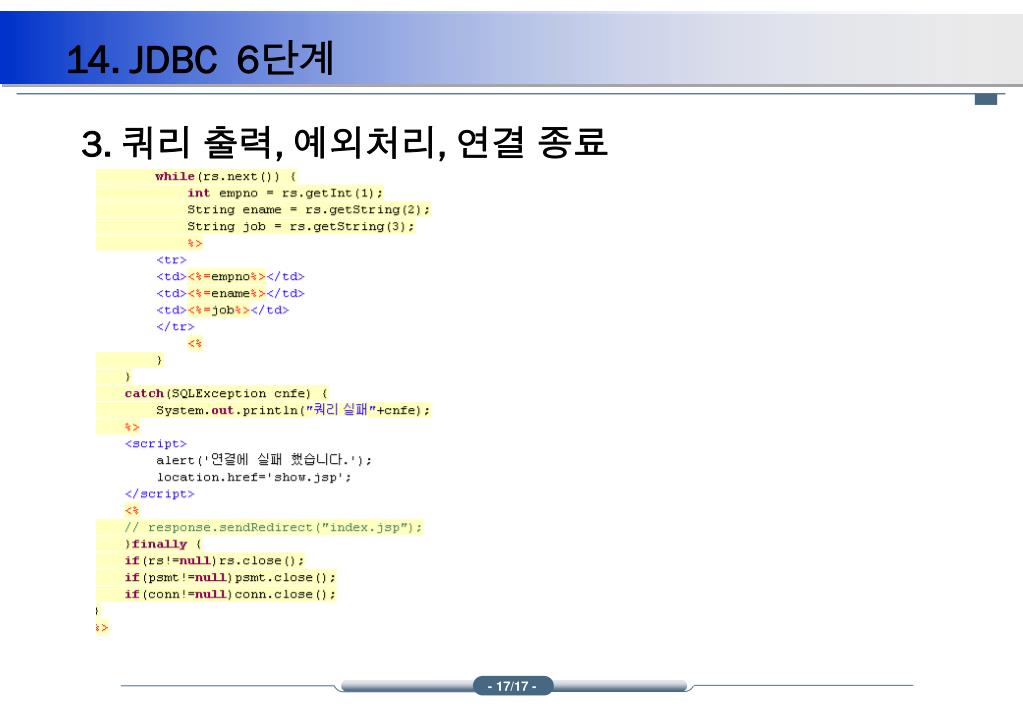The height and width of the screenshot is (708, 1023).
Task: Click the closing '</script>' tag
Action: click(160, 494)
